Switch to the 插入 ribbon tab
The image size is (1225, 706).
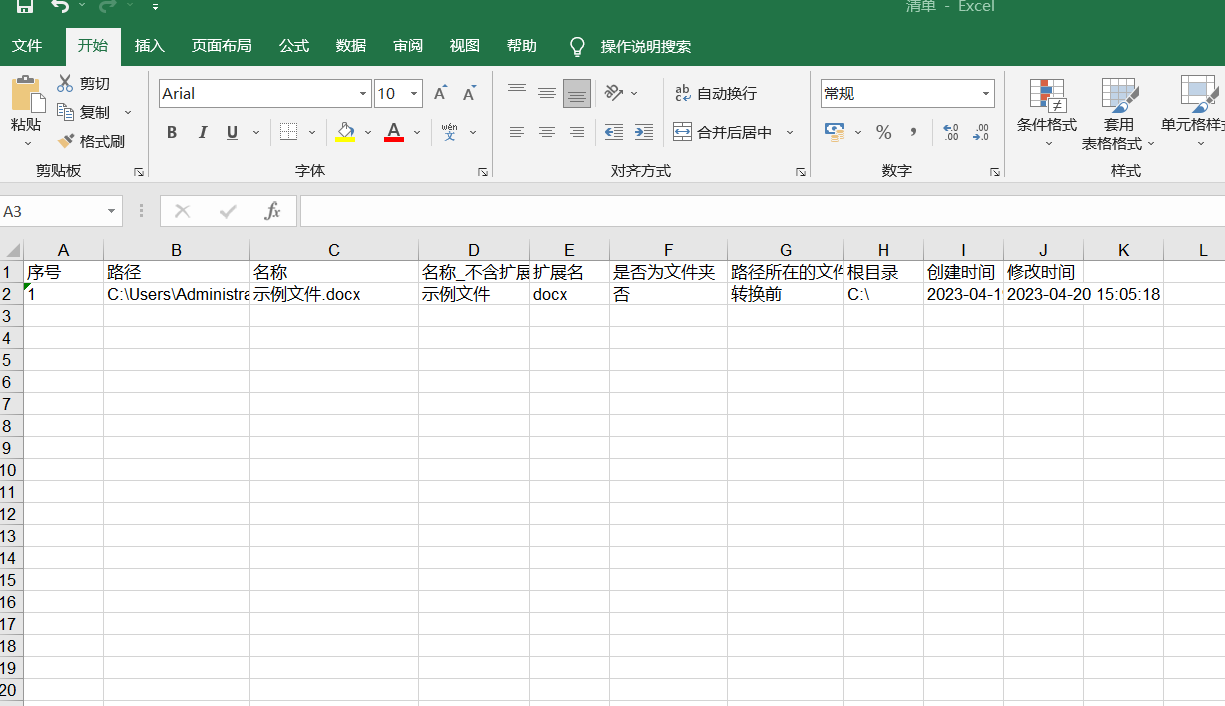150,46
